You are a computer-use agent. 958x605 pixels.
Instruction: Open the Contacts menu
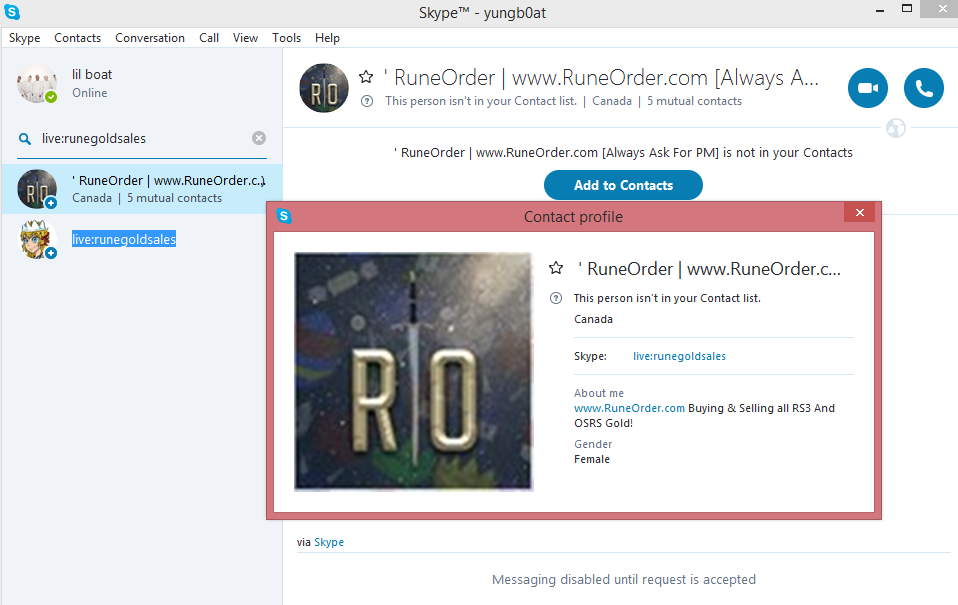click(78, 38)
